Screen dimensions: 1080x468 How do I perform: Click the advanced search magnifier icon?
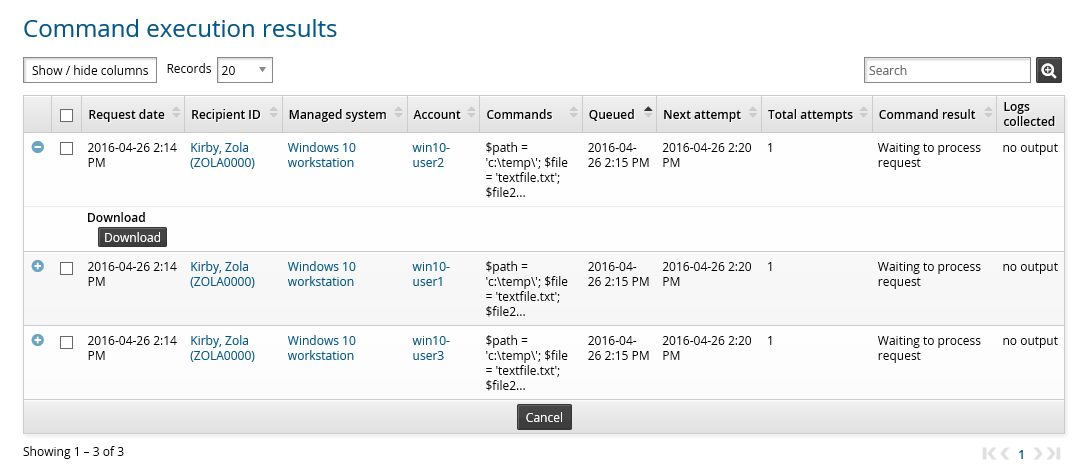[1048, 70]
